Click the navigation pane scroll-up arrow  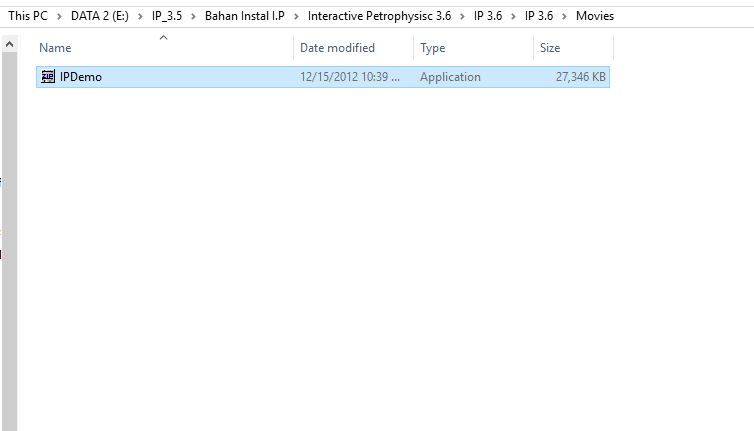click(x=9, y=44)
